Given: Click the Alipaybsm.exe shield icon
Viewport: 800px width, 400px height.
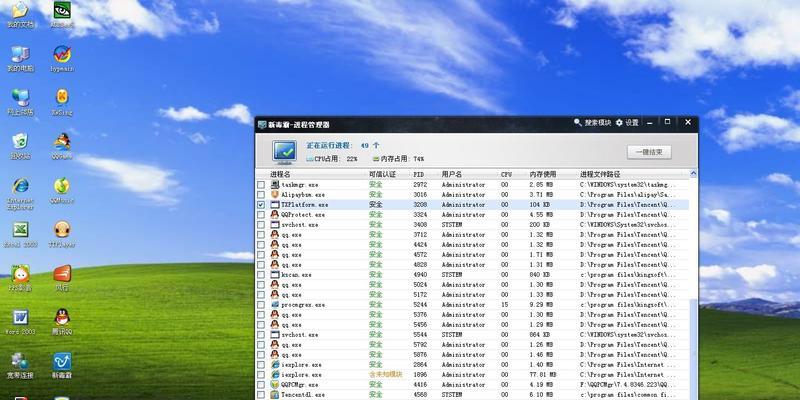Looking at the screenshot, I should [x=275, y=194].
